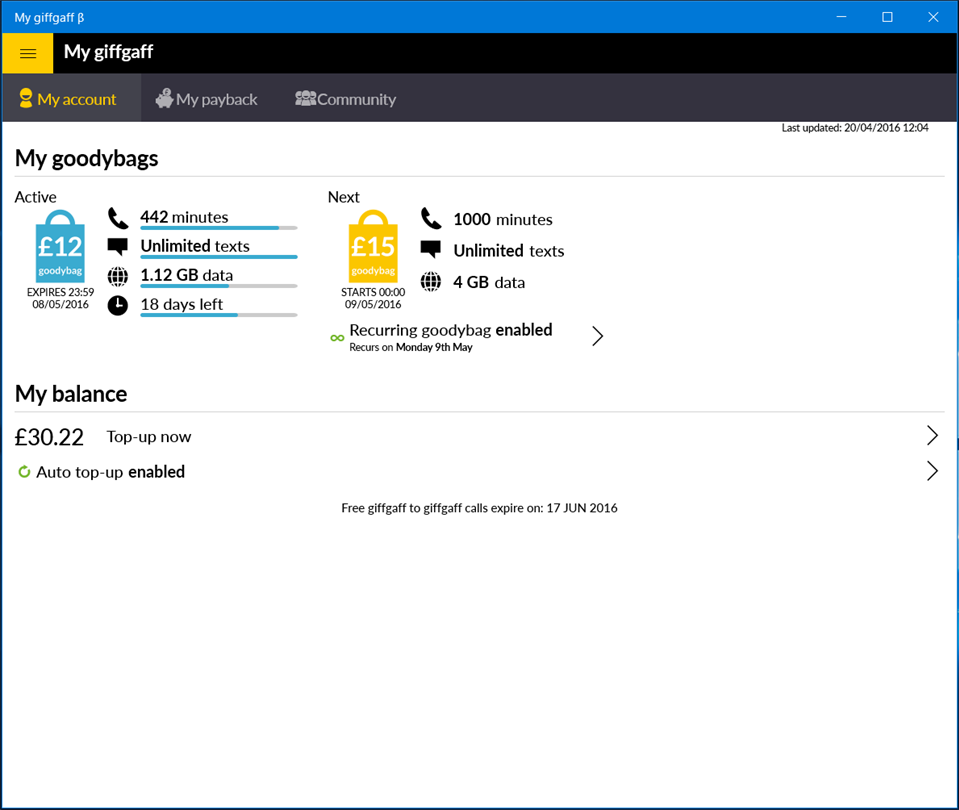Click the 1.12 GB data label
This screenshot has width=959, height=810.
[187, 275]
